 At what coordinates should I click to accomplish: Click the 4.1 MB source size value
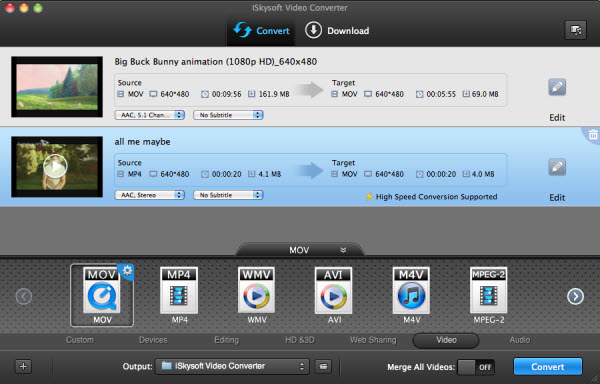pos(270,174)
